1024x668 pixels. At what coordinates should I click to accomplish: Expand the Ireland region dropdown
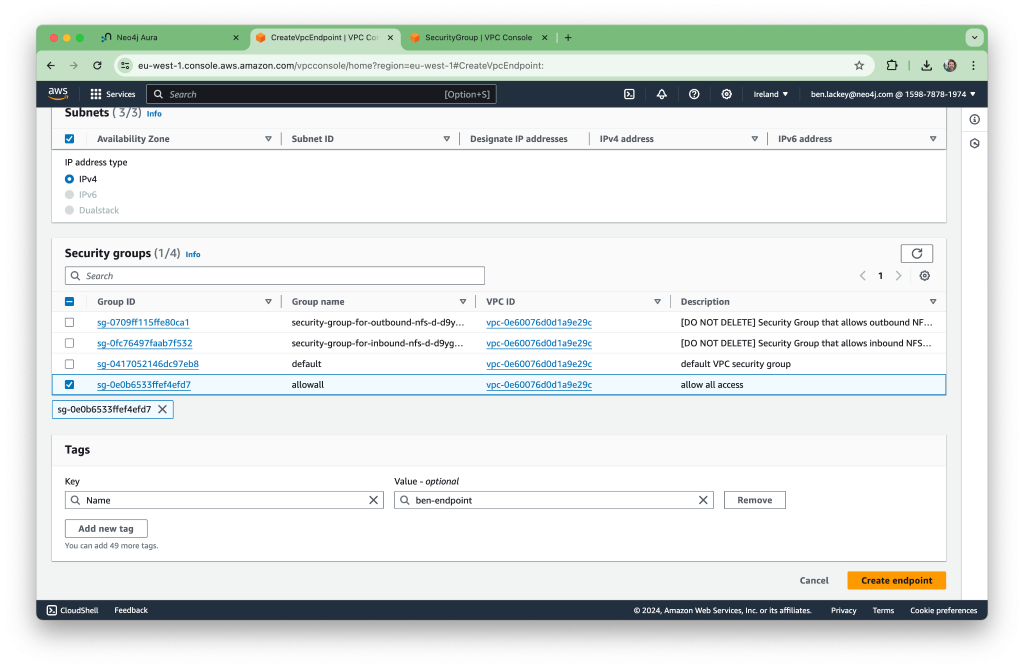(x=771, y=93)
